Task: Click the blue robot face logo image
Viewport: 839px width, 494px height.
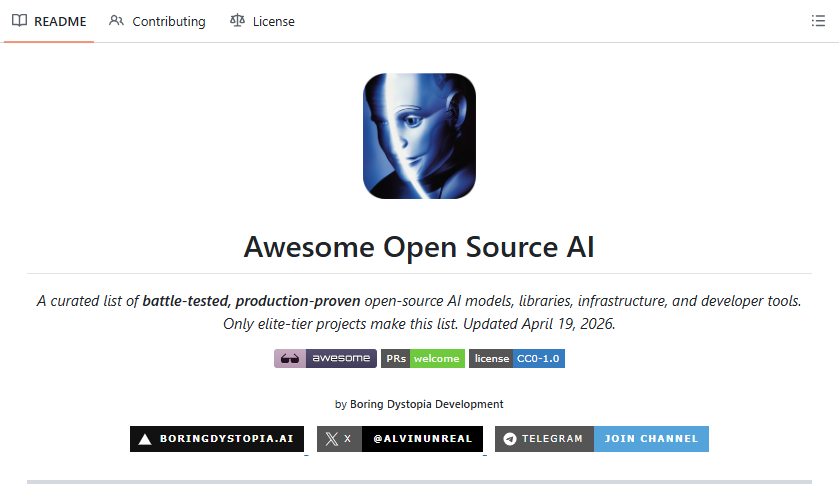Action: click(x=419, y=136)
